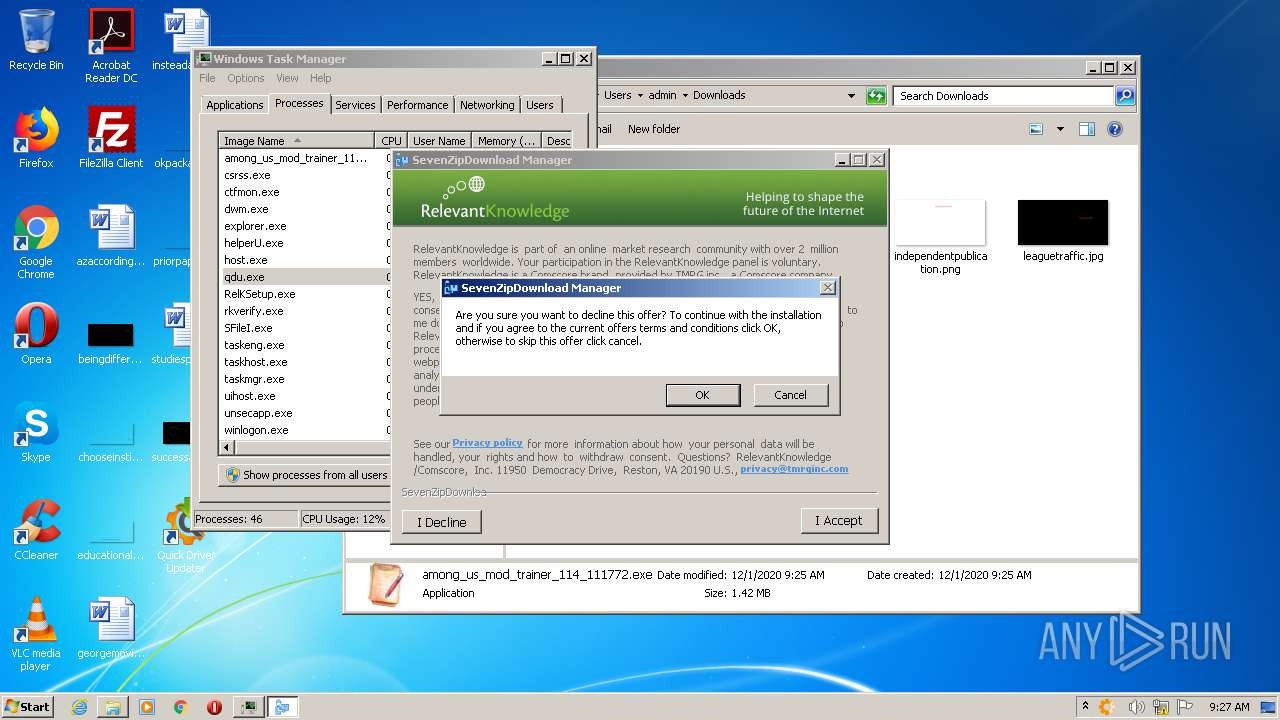Close the SevenZipDownload Manager confirmation dialog
The width and height of the screenshot is (1280, 720).
click(x=827, y=288)
